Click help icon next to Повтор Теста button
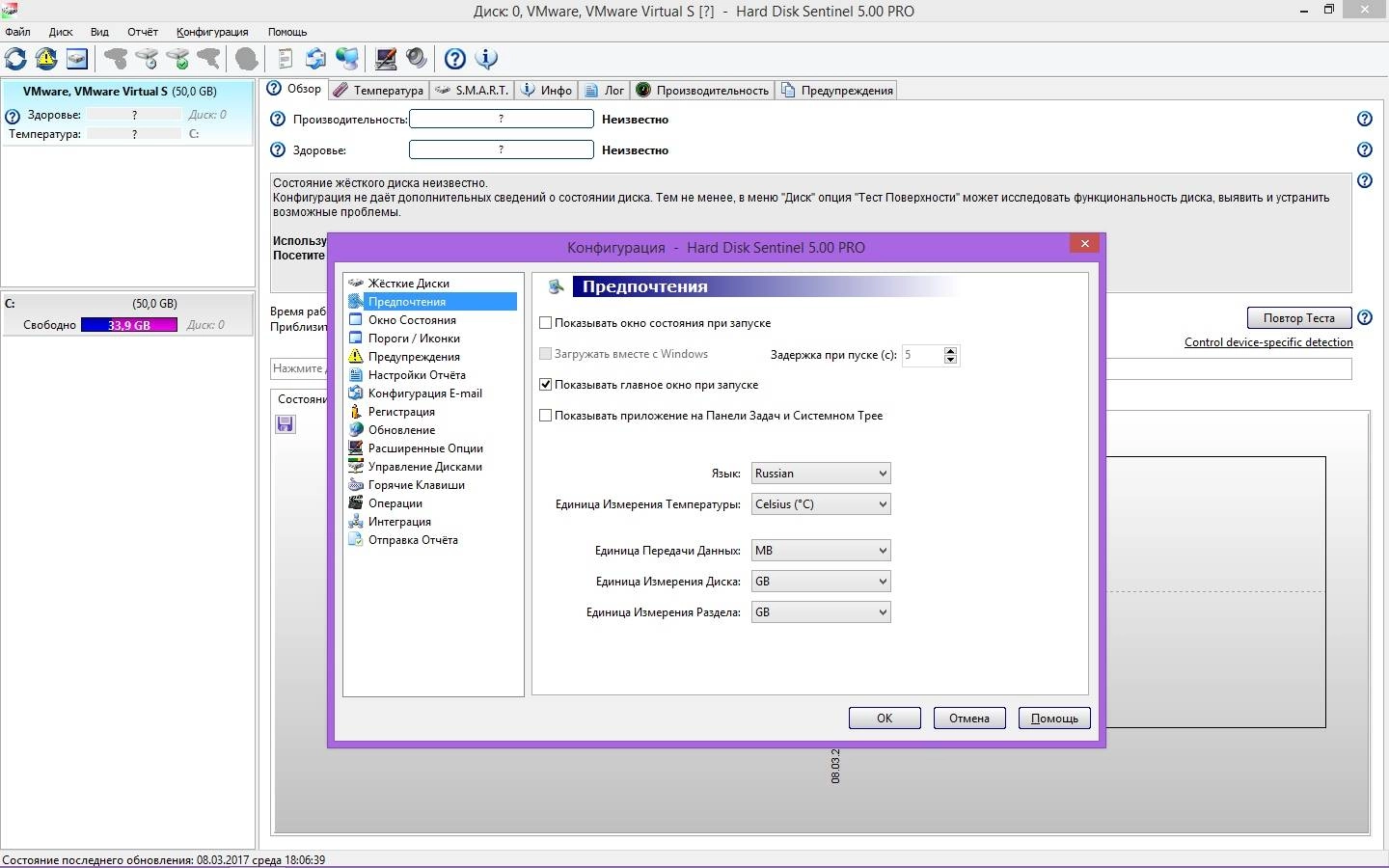1389x868 pixels. 1365,318
